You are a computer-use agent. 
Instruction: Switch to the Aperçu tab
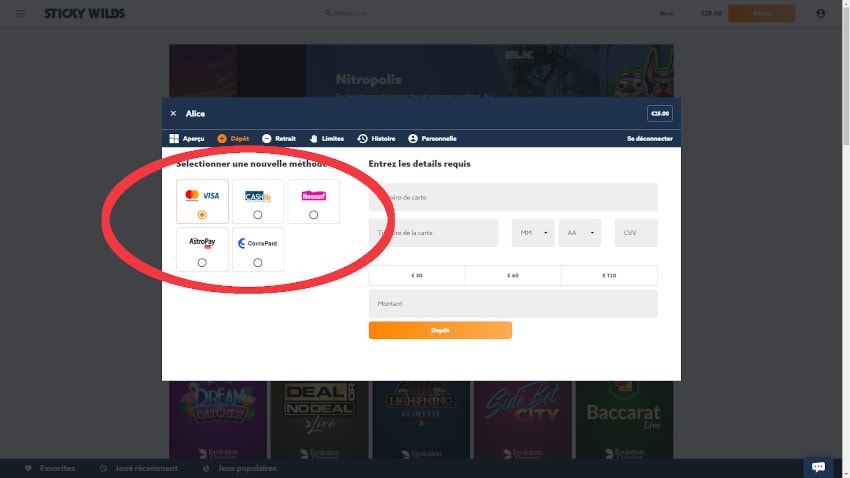[186, 139]
